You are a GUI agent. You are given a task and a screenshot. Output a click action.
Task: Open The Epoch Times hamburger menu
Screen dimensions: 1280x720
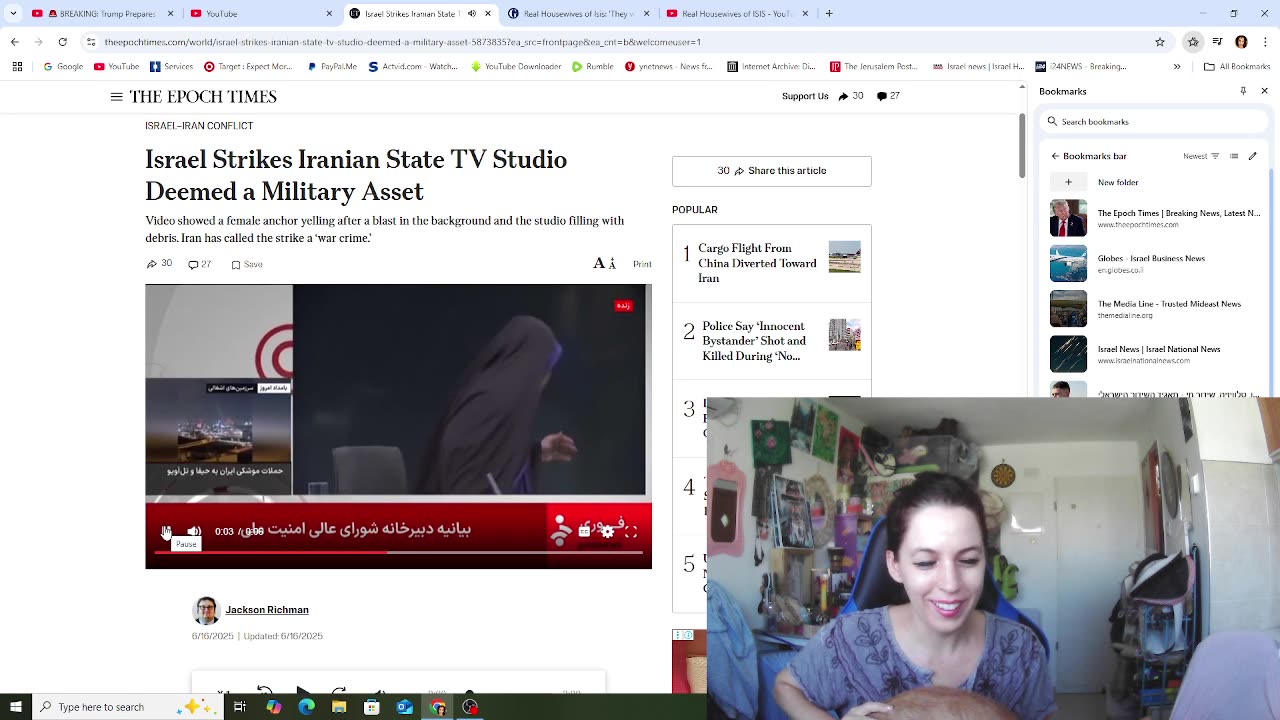pyautogui.click(x=116, y=97)
